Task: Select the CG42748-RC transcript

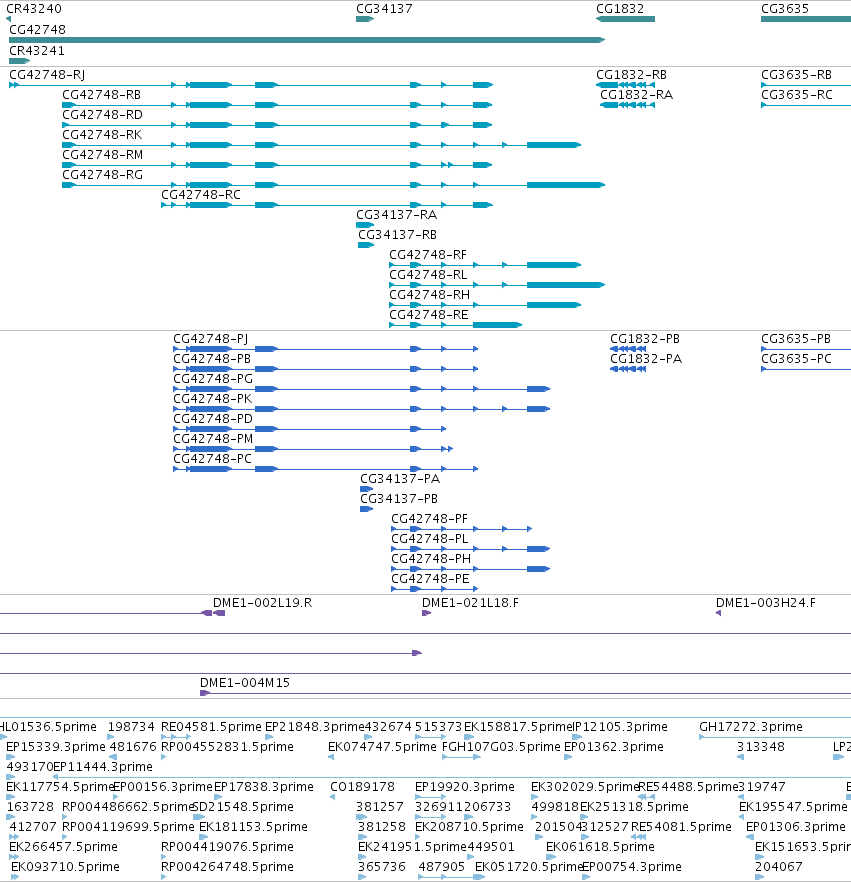Action: click(x=327, y=205)
